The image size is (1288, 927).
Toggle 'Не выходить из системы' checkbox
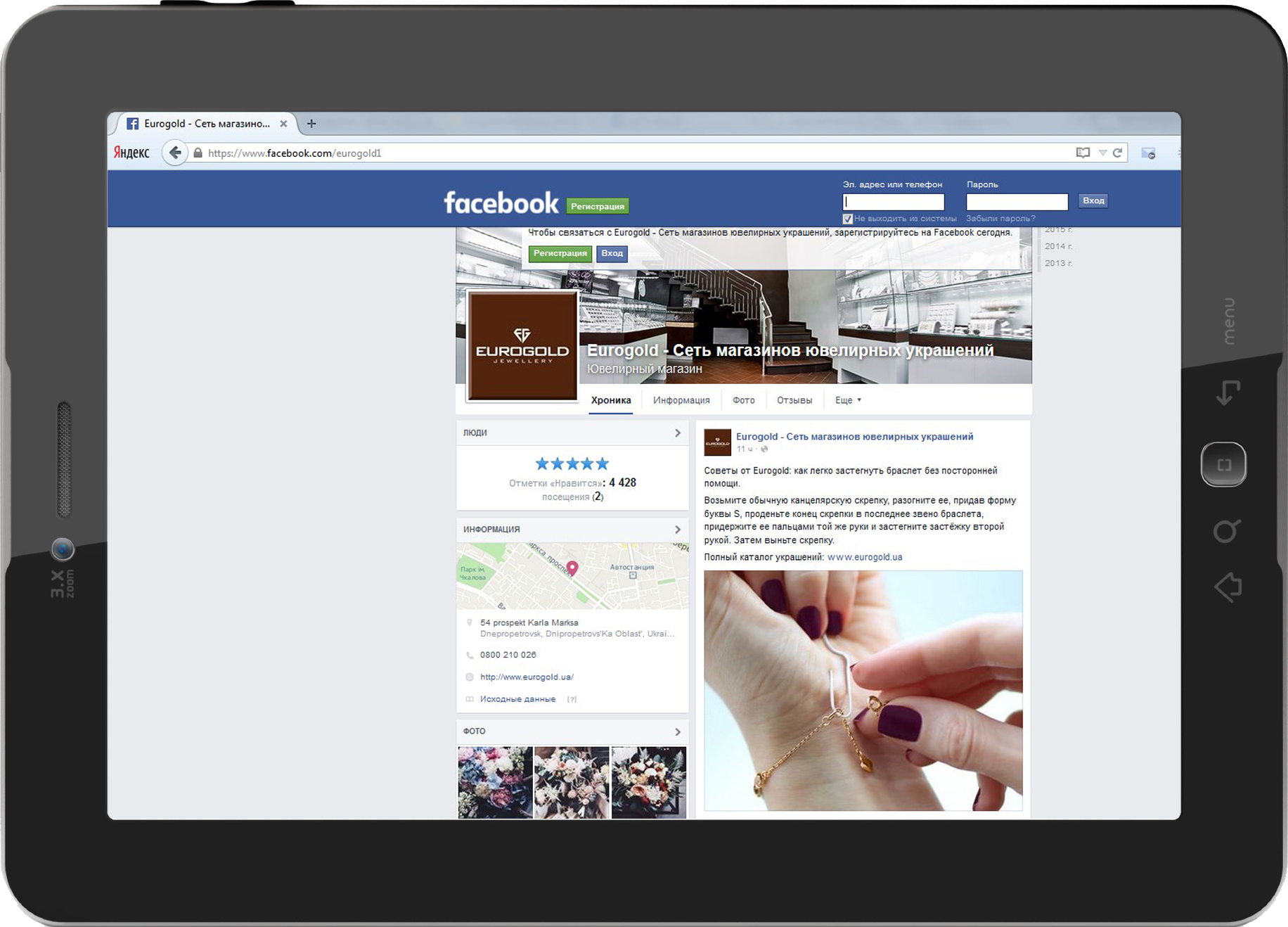848,219
